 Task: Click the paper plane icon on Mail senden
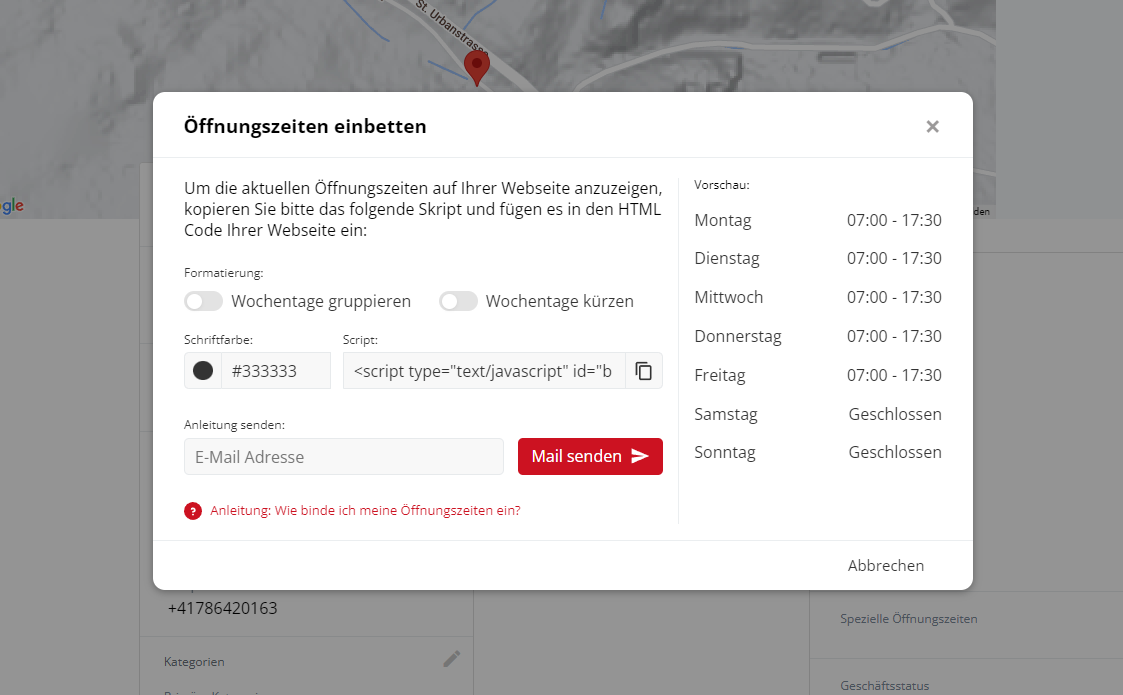[x=640, y=457]
